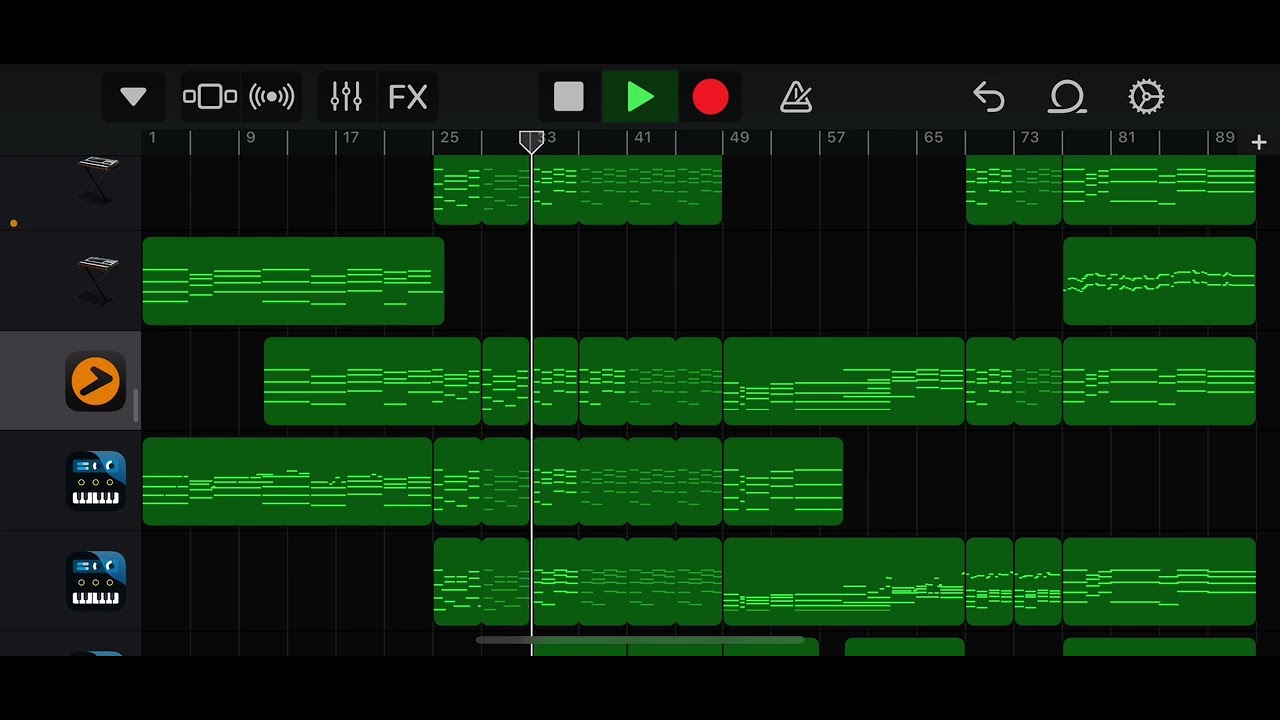This screenshot has height=720, width=1280.
Task: Click bar 65 on the ruler
Action: (933, 137)
